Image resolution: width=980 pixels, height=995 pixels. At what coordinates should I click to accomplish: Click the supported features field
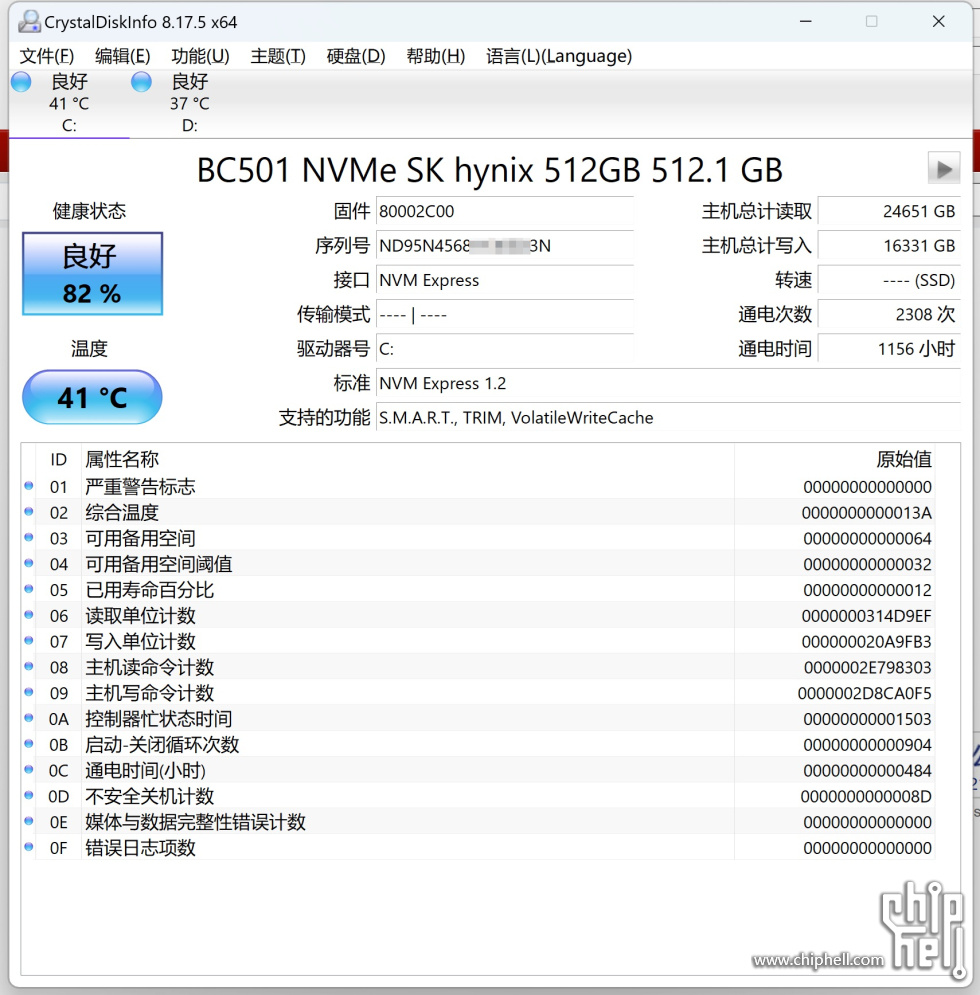[668, 418]
